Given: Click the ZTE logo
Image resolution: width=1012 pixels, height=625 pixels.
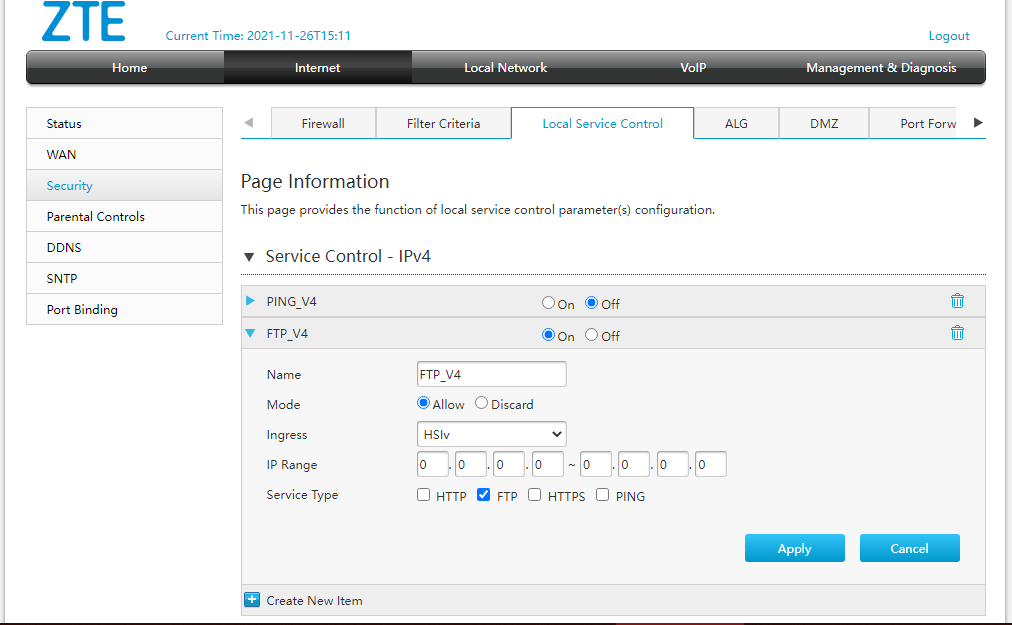Looking at the screenshot, I should (84, 22).
